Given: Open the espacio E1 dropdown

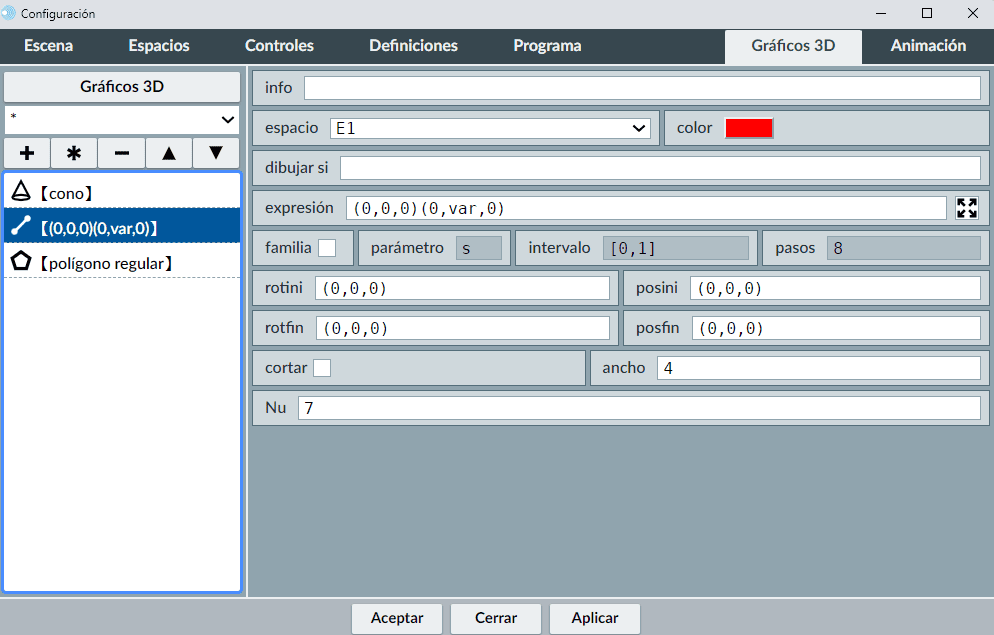Looking at the screenshot, I should tap(490, 128).
